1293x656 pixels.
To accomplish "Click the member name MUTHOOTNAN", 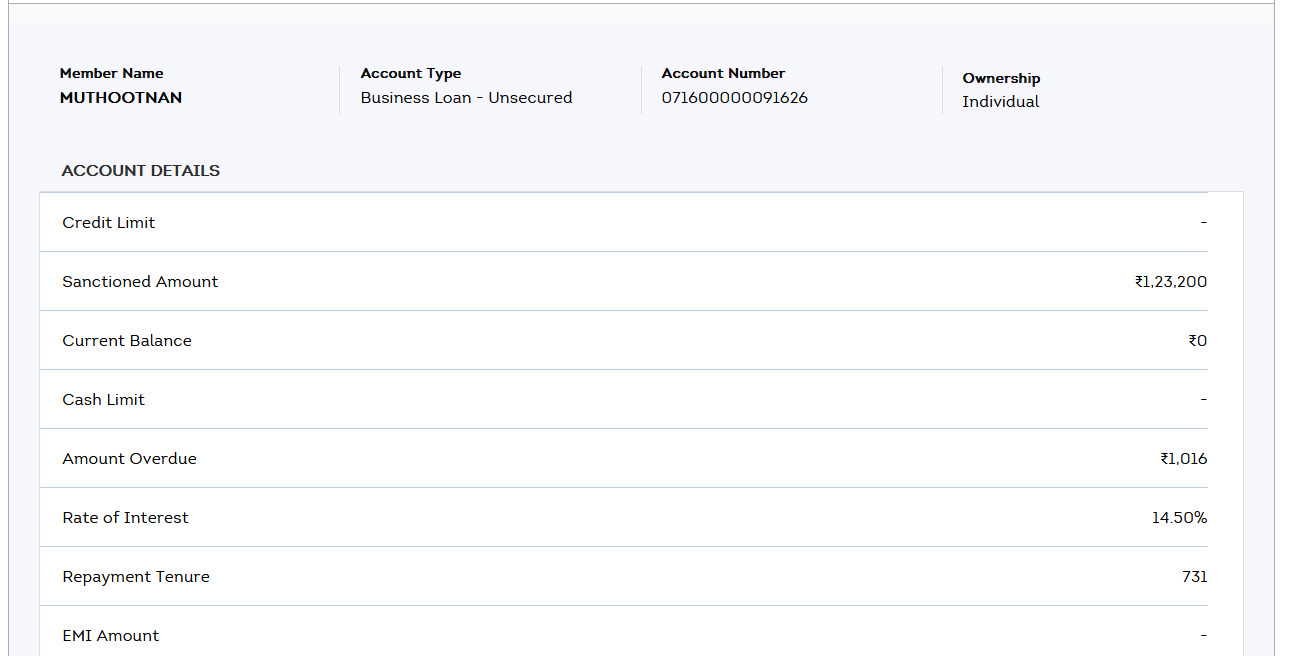I will pos(121,98).
